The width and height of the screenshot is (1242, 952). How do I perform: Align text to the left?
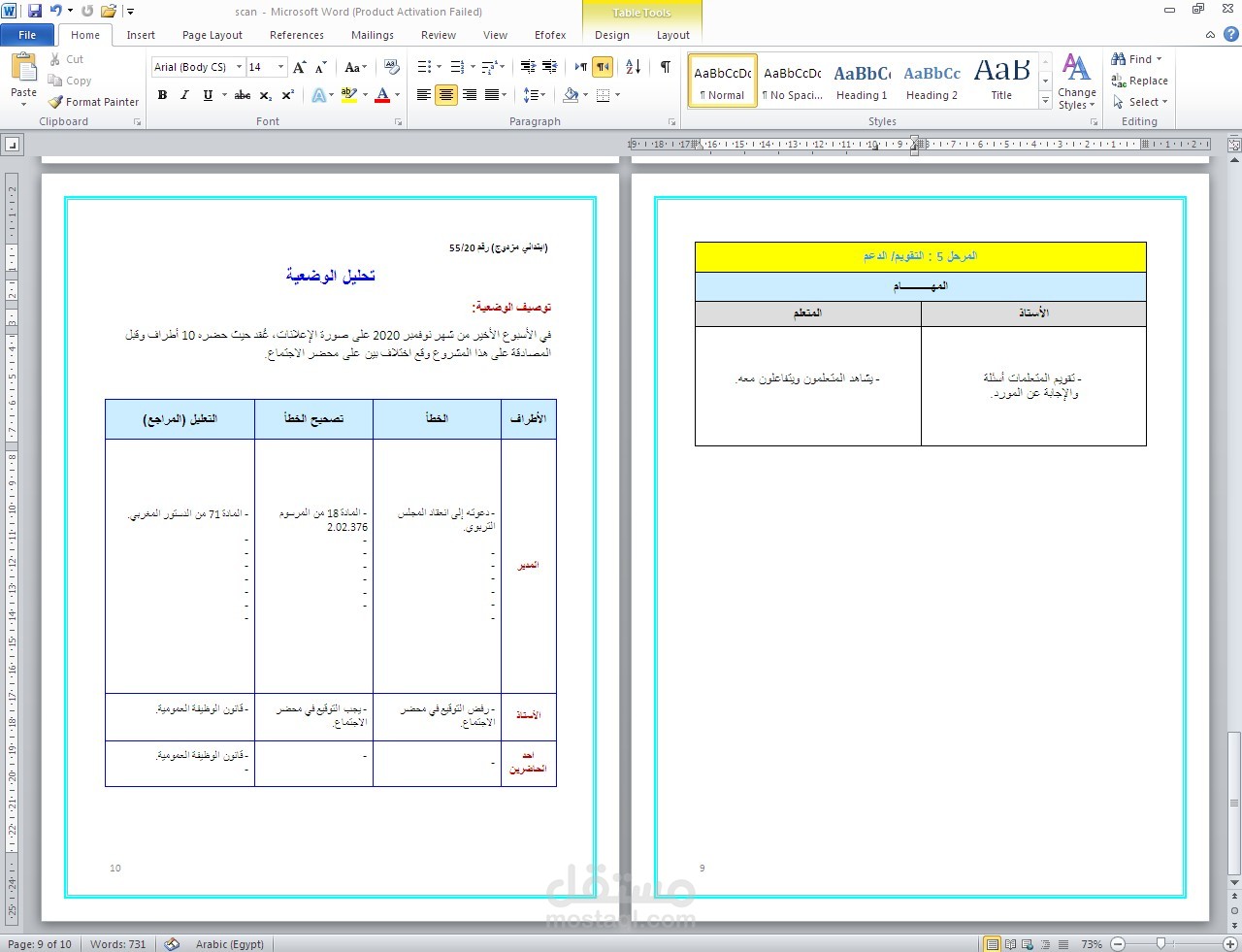click(x=424, y=95)
